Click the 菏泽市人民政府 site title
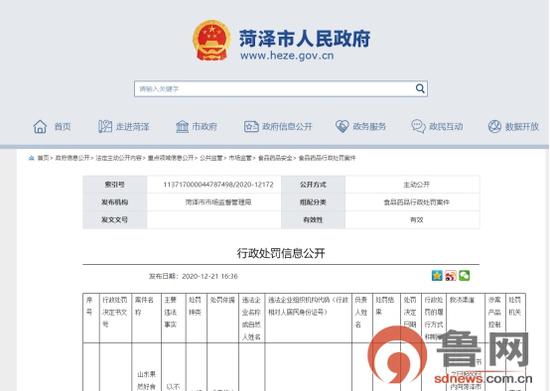 [x=305, y=38]
